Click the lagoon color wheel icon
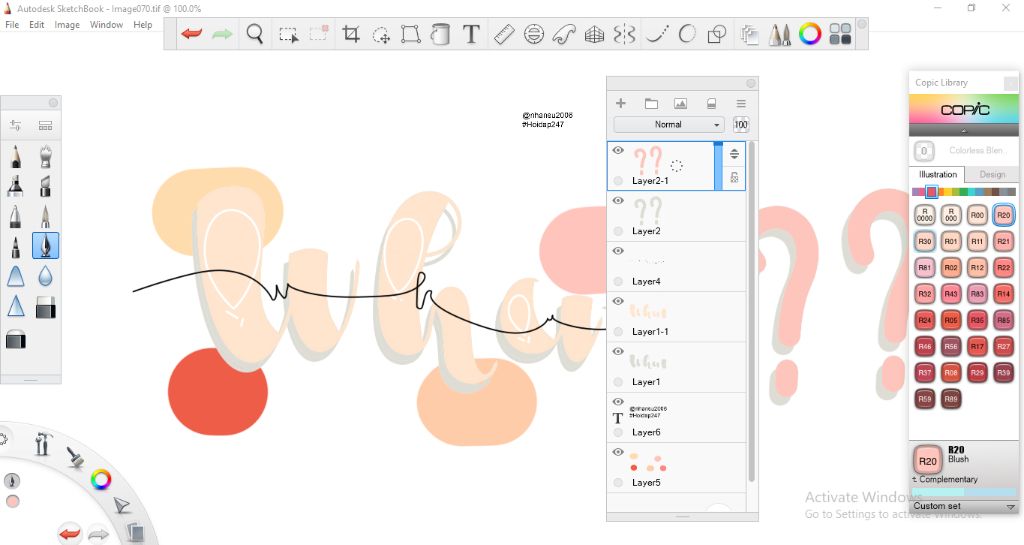This screenshot has width=1024, height=545. [101, 480]
